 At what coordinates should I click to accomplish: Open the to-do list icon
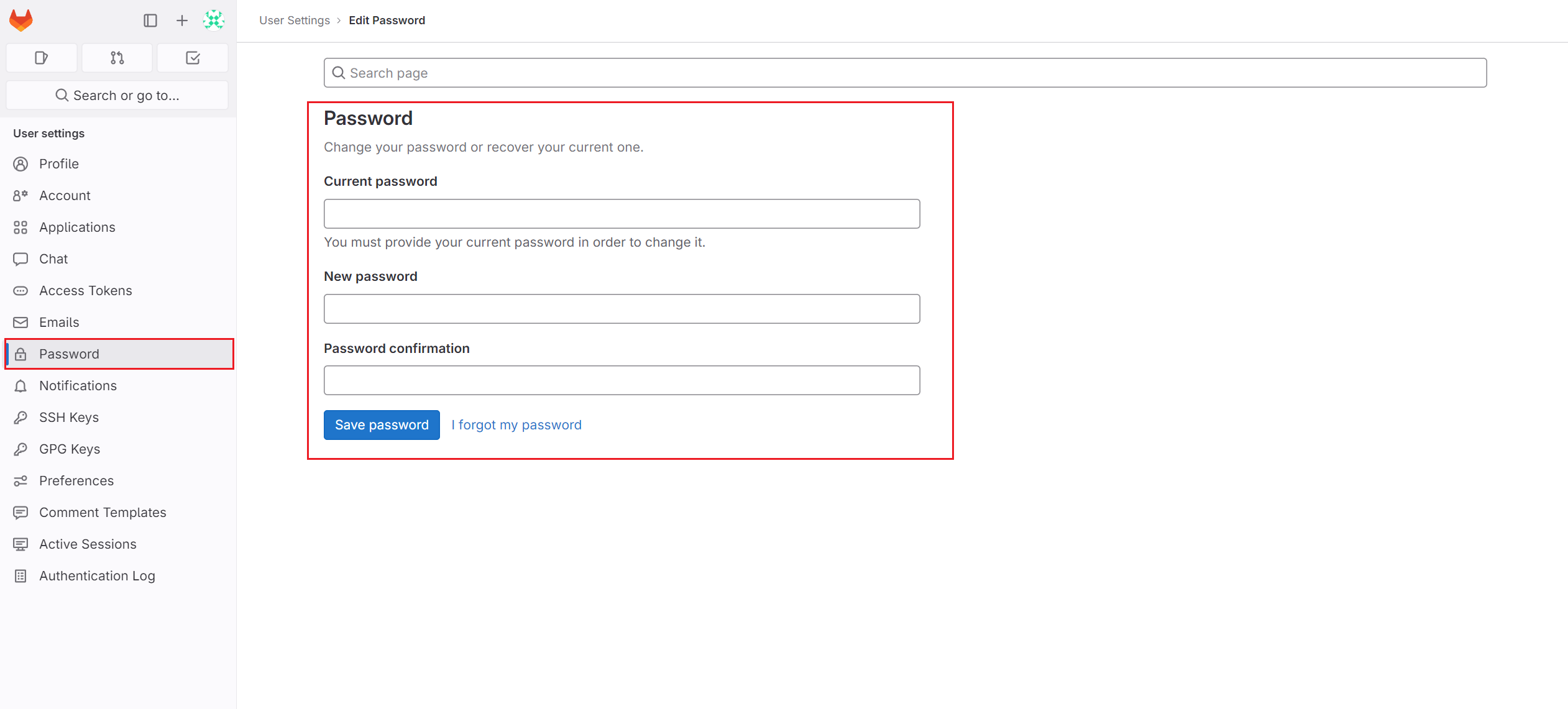[x=193, y=58]
